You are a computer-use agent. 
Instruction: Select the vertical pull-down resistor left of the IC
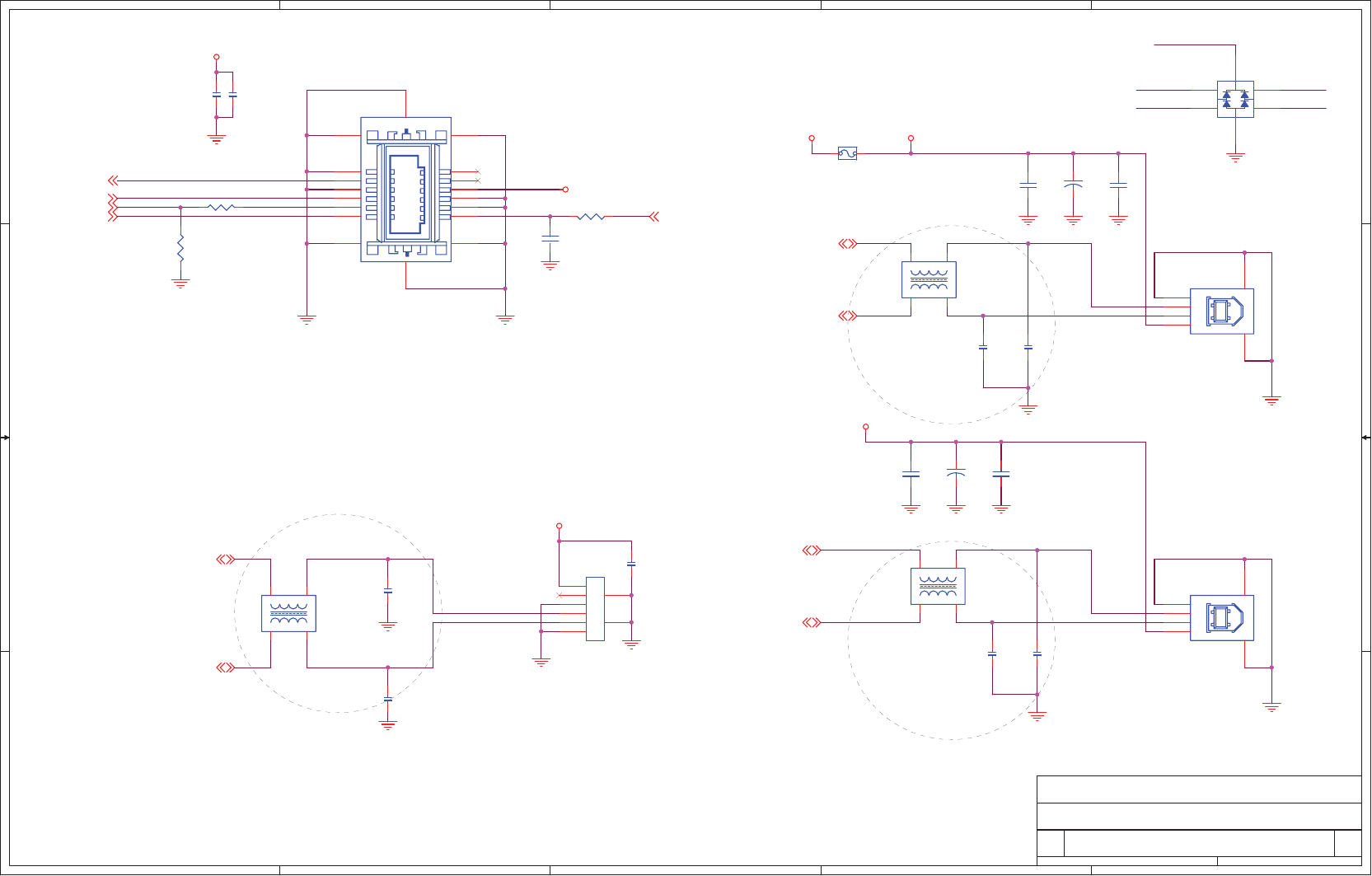pos(180,248)
